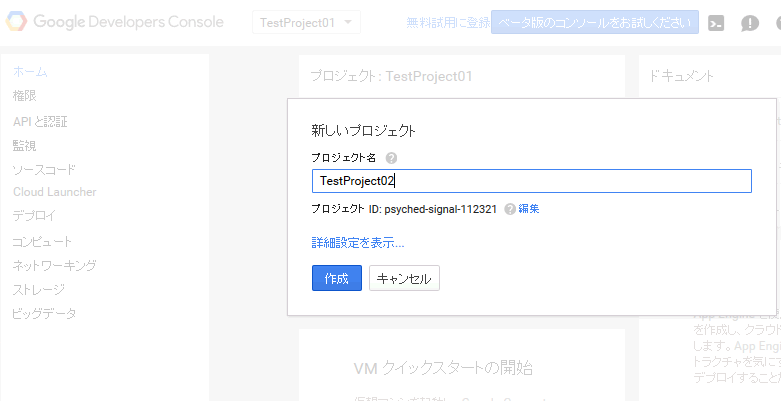Open ビッグデータ in the sidebar
Viewport: 781px width, 401px height.
click(44, 314)
